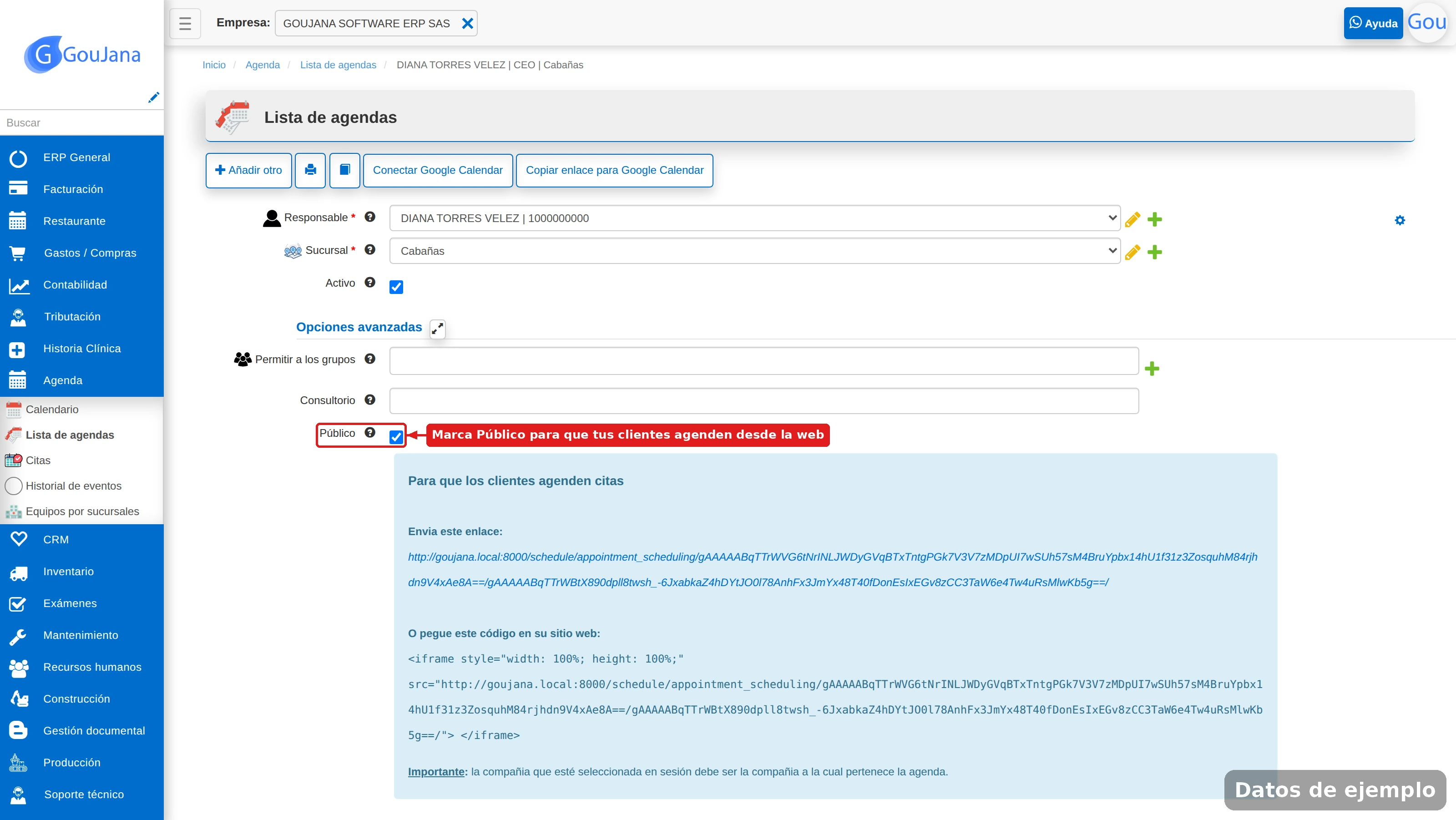
Task: Open Historial de eventos
Action: pyautogui.click(x=82, y=486)
